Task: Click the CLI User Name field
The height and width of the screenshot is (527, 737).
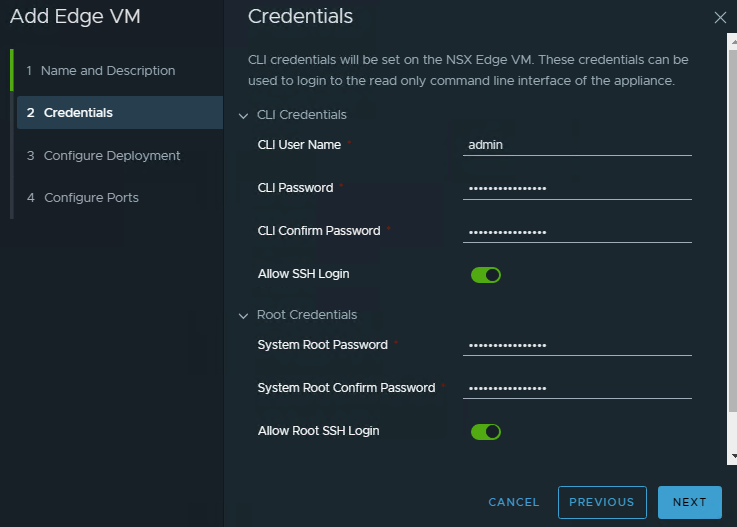Action: point(578,145)
